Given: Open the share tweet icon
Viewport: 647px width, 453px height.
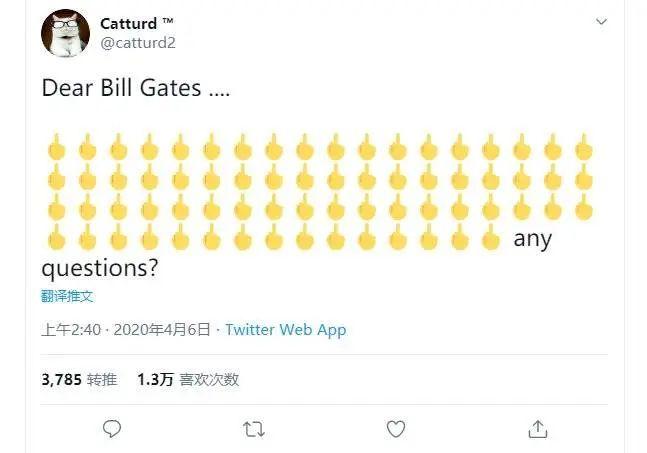Looking at the screenshot, I should click(x=538, y=428).
